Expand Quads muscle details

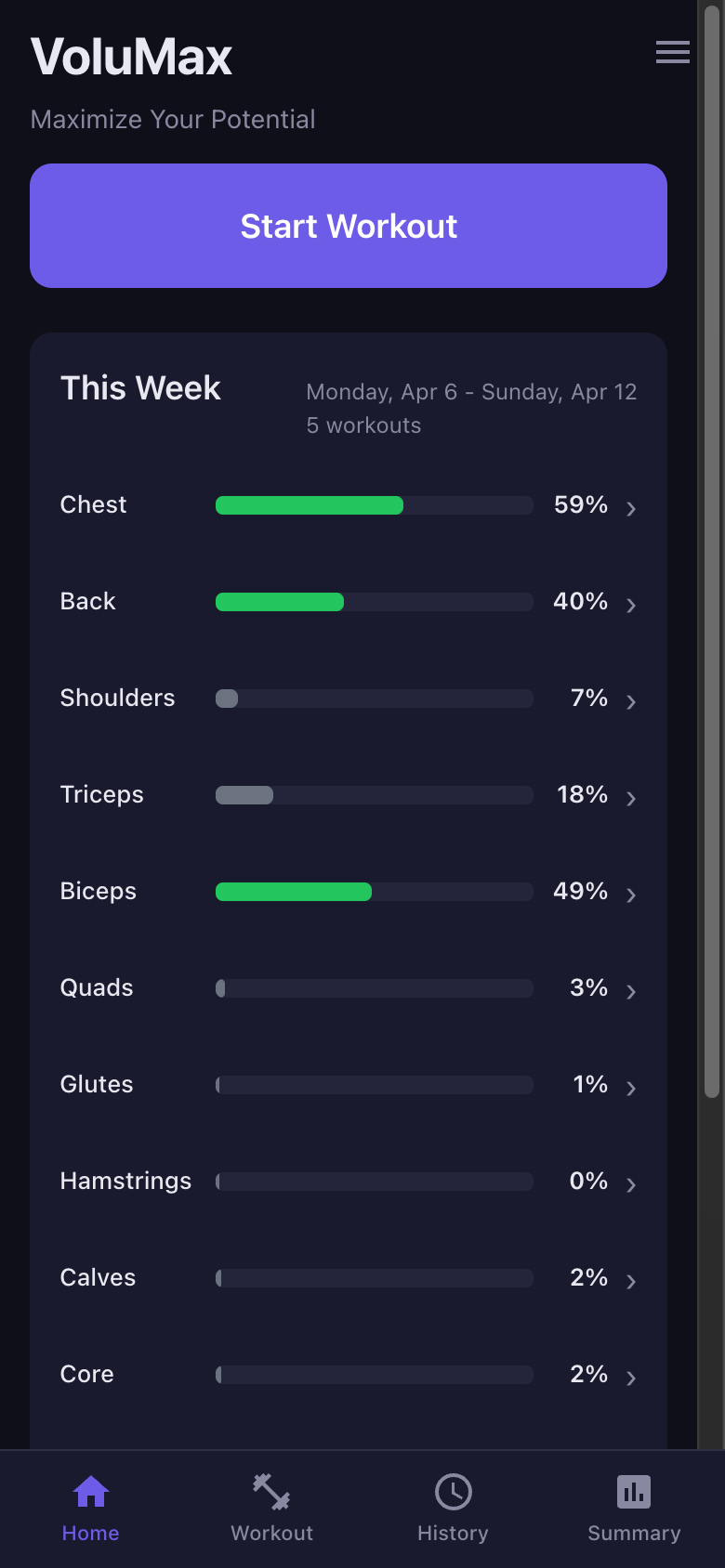pyautogui.click(x=631, y=991)
